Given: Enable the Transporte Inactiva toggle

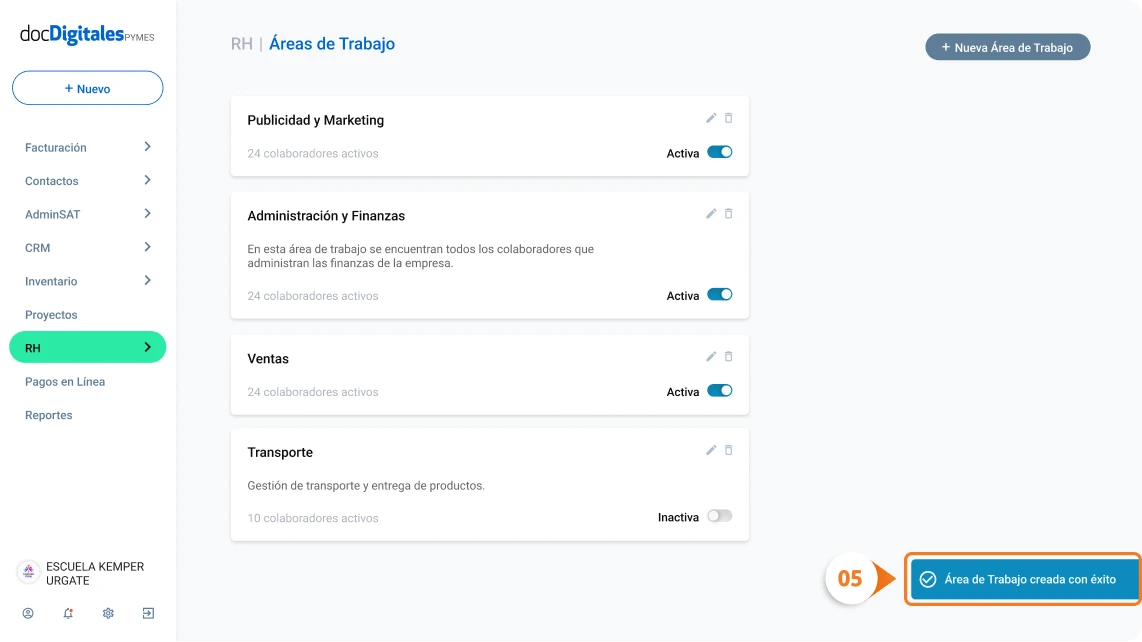Looking at the screenshot, I should 720,517.
